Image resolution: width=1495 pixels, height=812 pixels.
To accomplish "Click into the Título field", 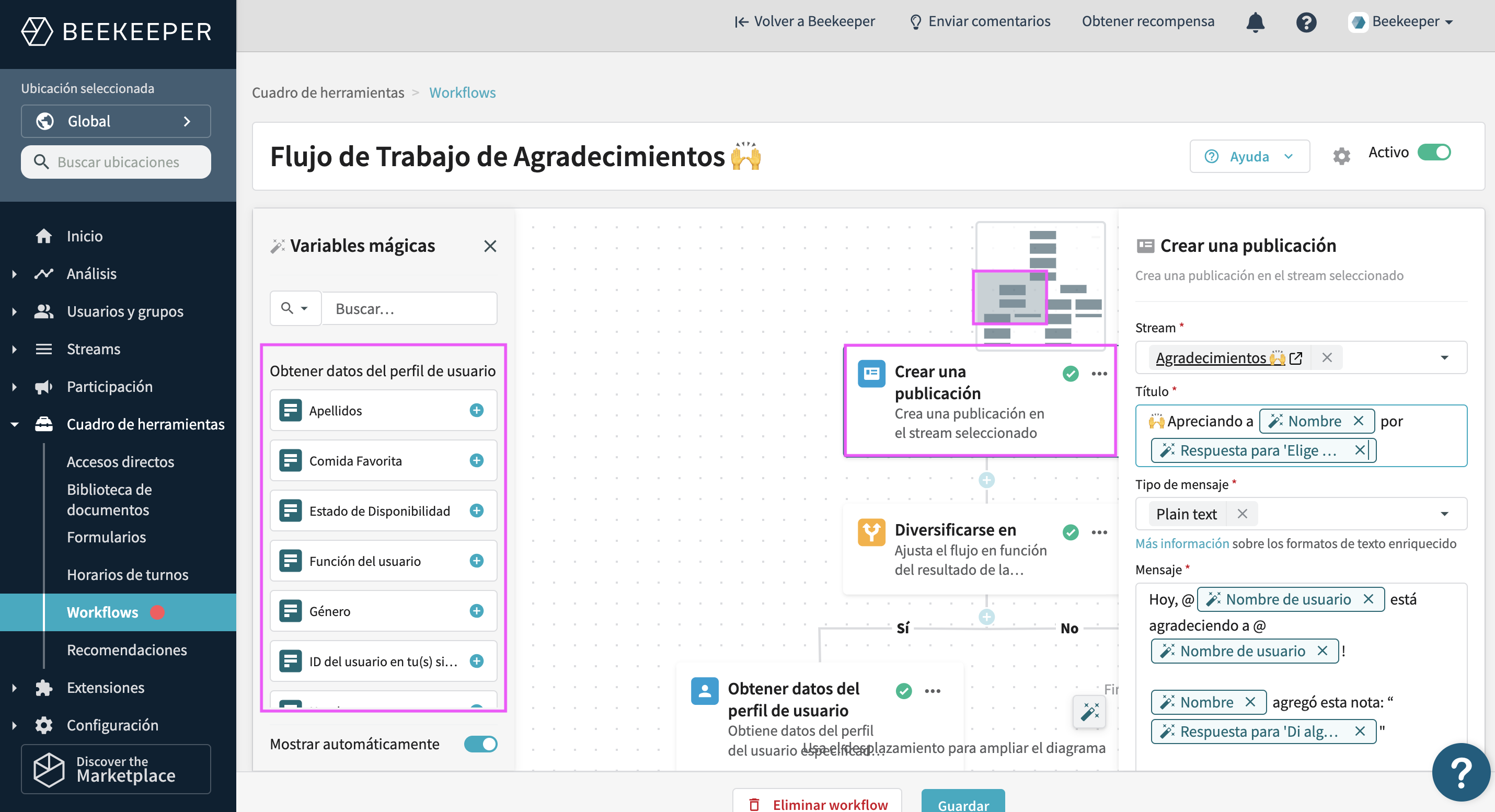I will pyautogui.click(x=1301, y=436).
